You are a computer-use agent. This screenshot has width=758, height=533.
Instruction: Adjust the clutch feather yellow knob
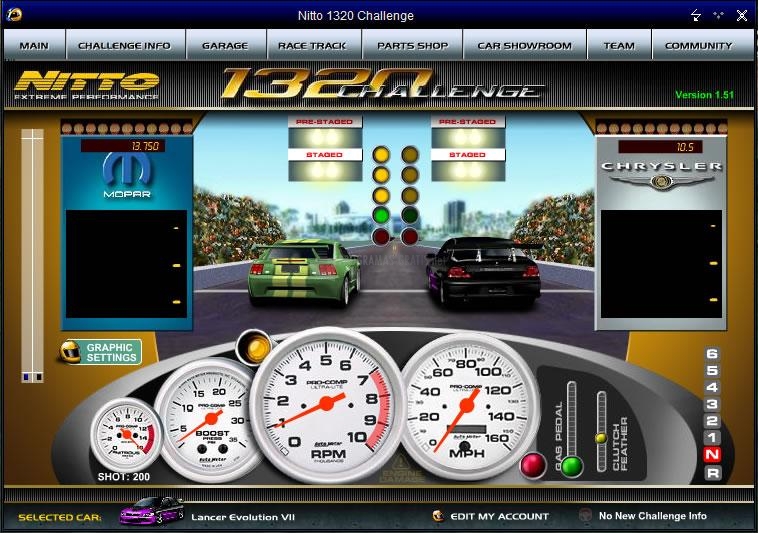[601, 438]
